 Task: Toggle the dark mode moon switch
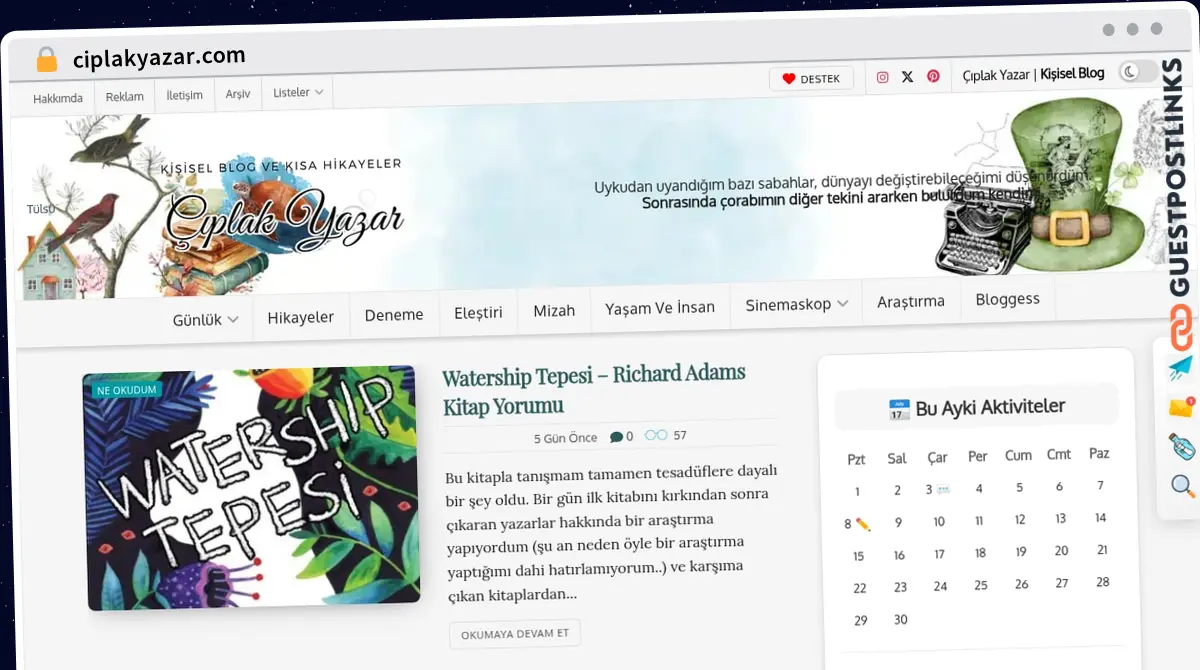coord(1138,71)
